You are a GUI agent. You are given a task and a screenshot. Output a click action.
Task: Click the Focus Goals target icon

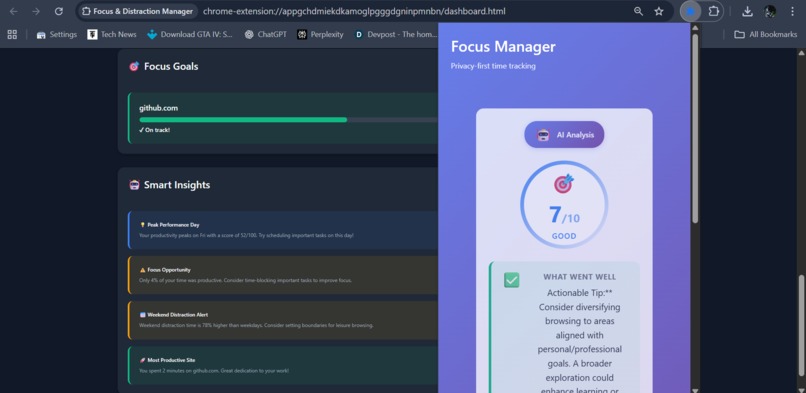pyautogui.click(x=134, y=66)
